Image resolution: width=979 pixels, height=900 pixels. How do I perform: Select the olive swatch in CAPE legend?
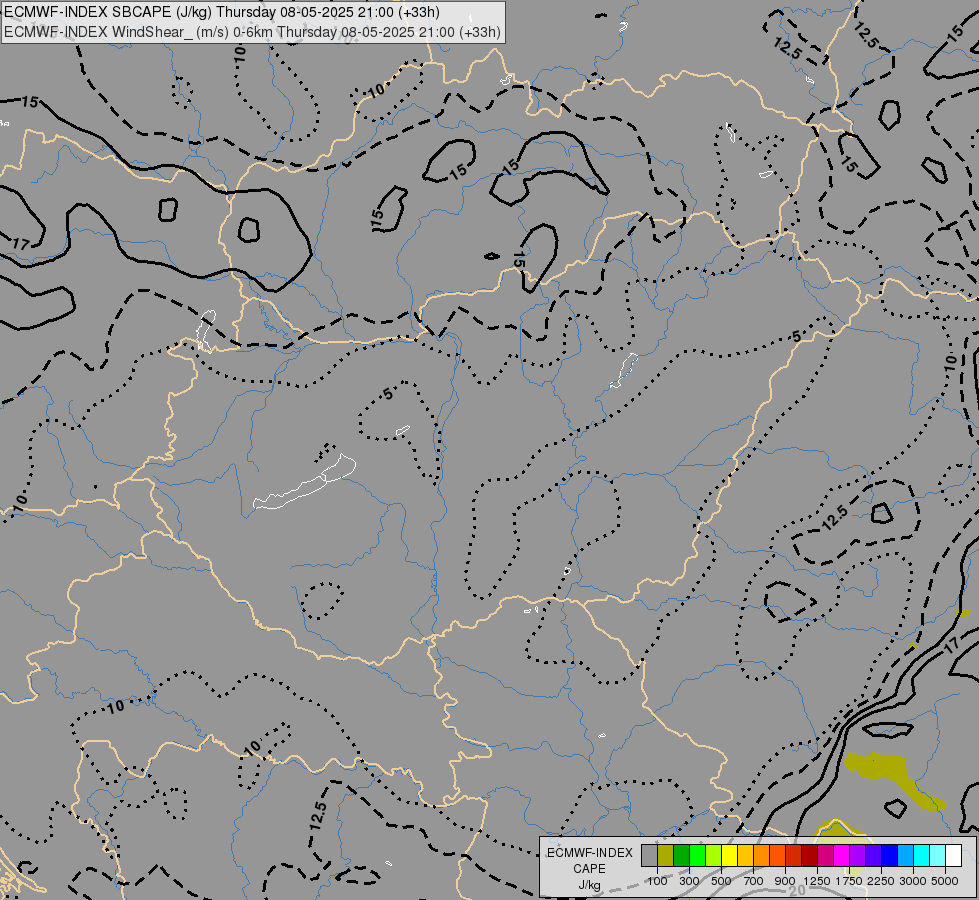point(666,855)
